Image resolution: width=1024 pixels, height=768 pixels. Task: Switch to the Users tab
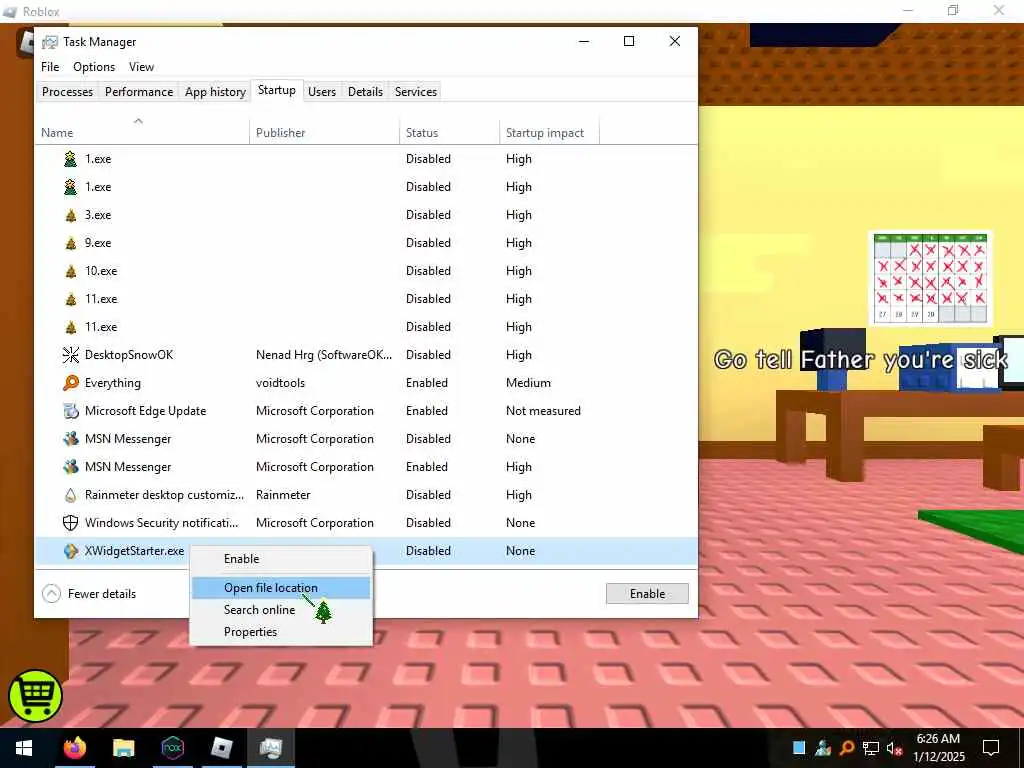pos(322,91)
